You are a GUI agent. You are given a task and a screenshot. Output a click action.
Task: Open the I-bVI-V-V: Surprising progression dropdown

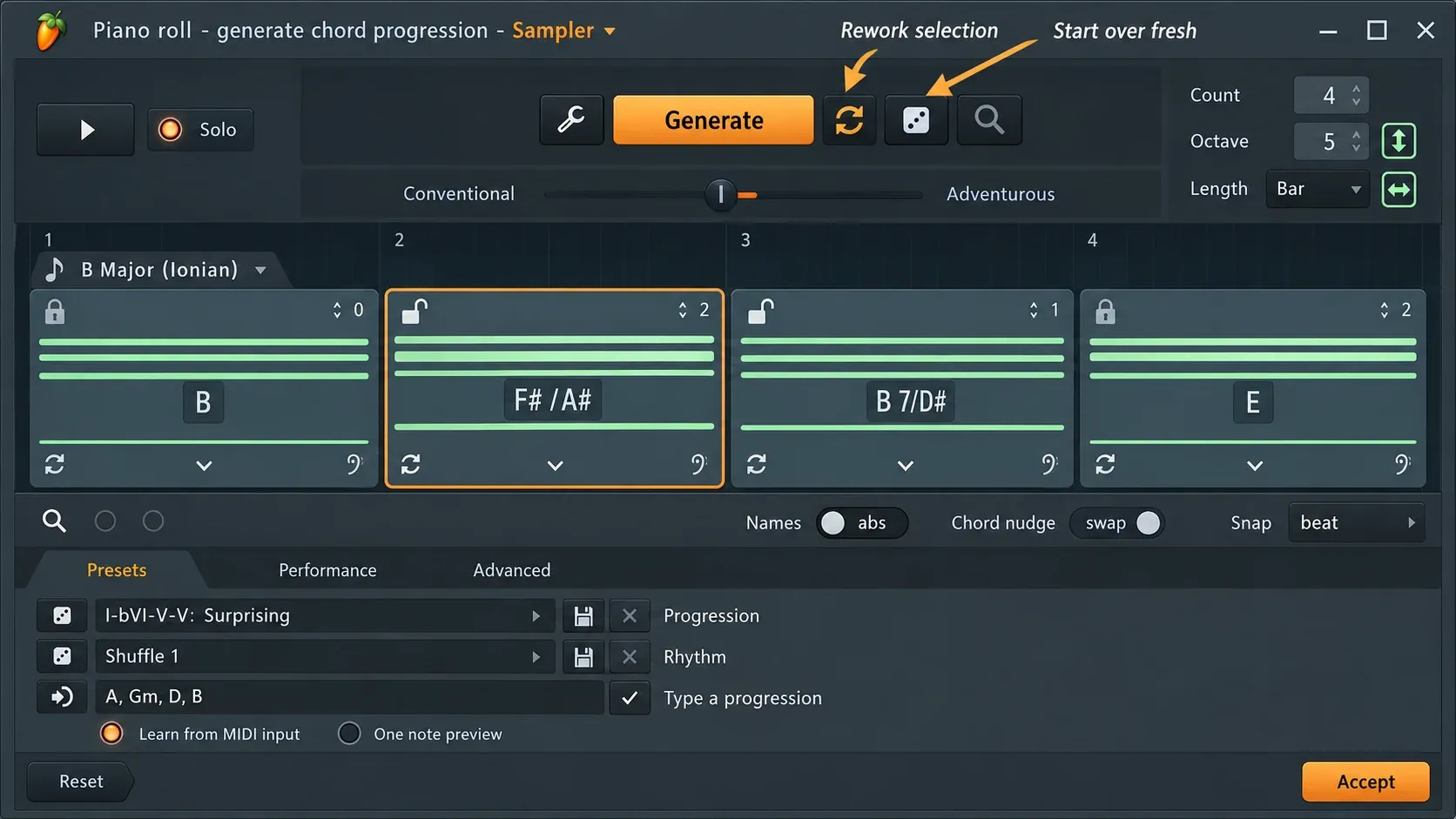coord(324,616)
